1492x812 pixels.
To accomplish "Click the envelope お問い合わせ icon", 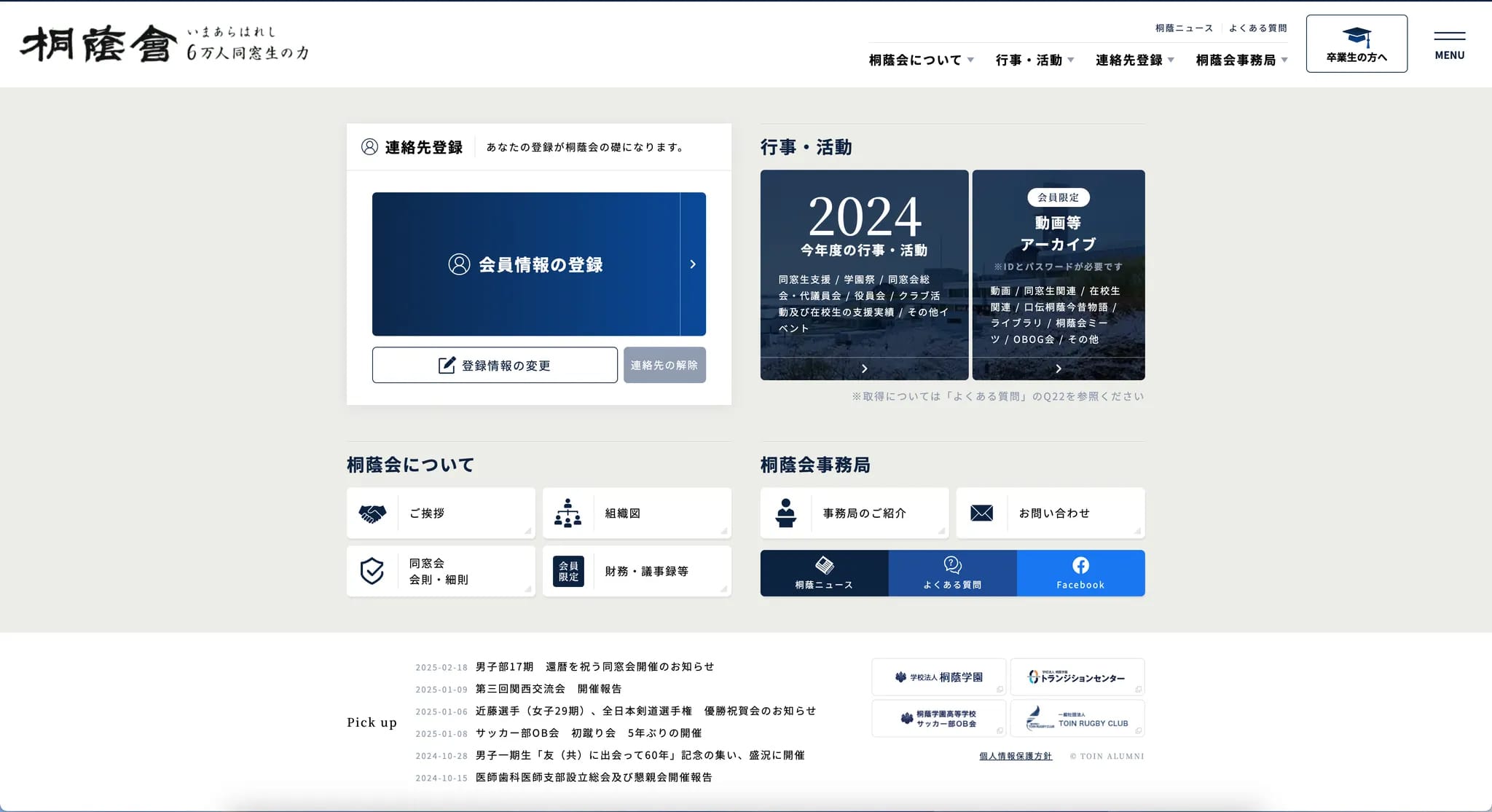I will (x=981, y=513).
